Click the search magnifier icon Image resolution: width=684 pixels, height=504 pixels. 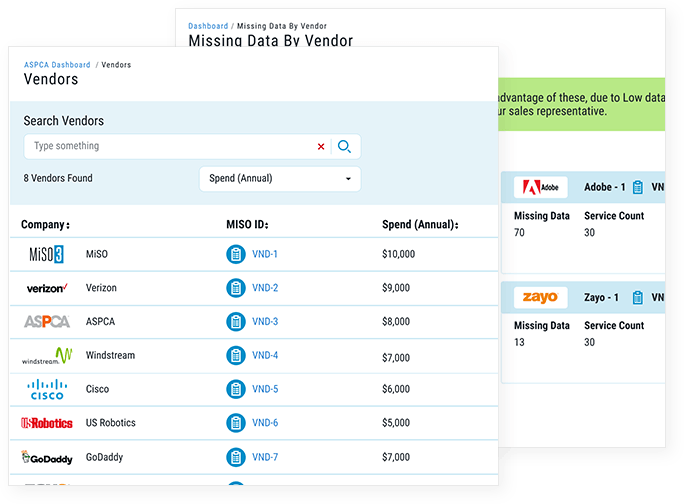(x=344, y=146)
